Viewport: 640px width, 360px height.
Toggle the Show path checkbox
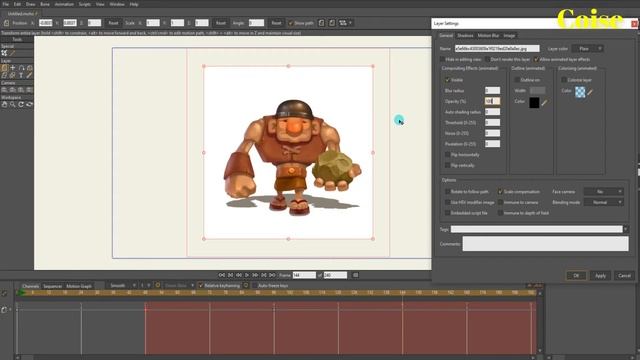tap(291, 23)
